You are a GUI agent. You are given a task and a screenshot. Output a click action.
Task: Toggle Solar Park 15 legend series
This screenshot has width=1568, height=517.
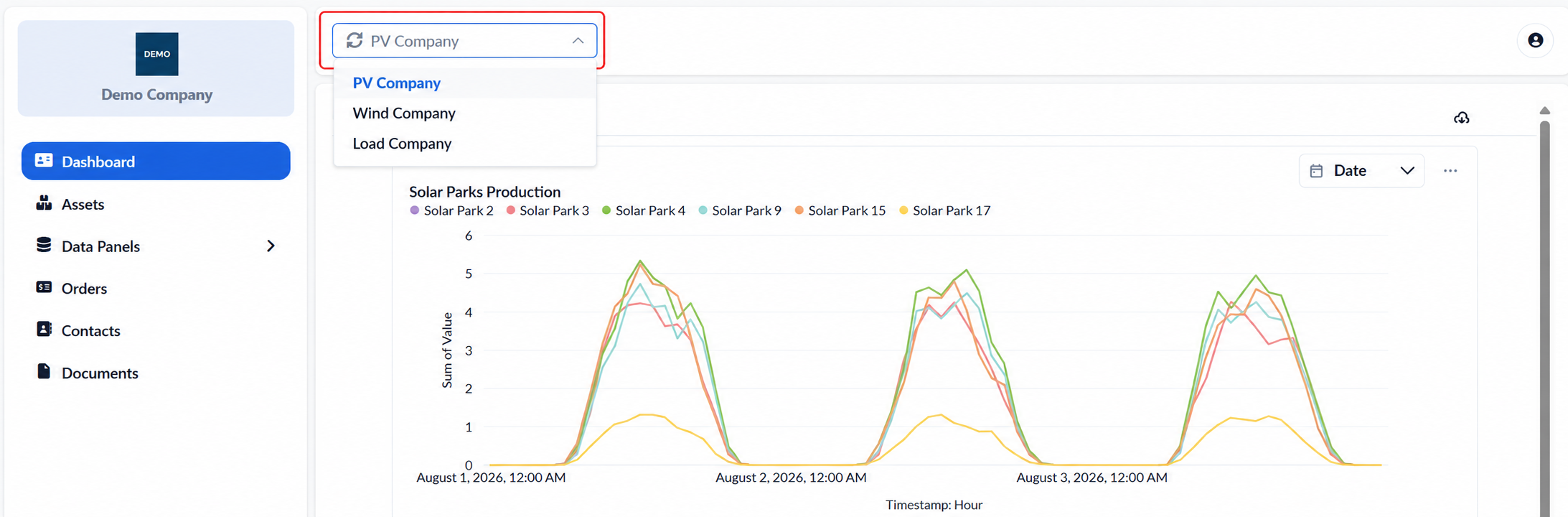coord(840,210)
